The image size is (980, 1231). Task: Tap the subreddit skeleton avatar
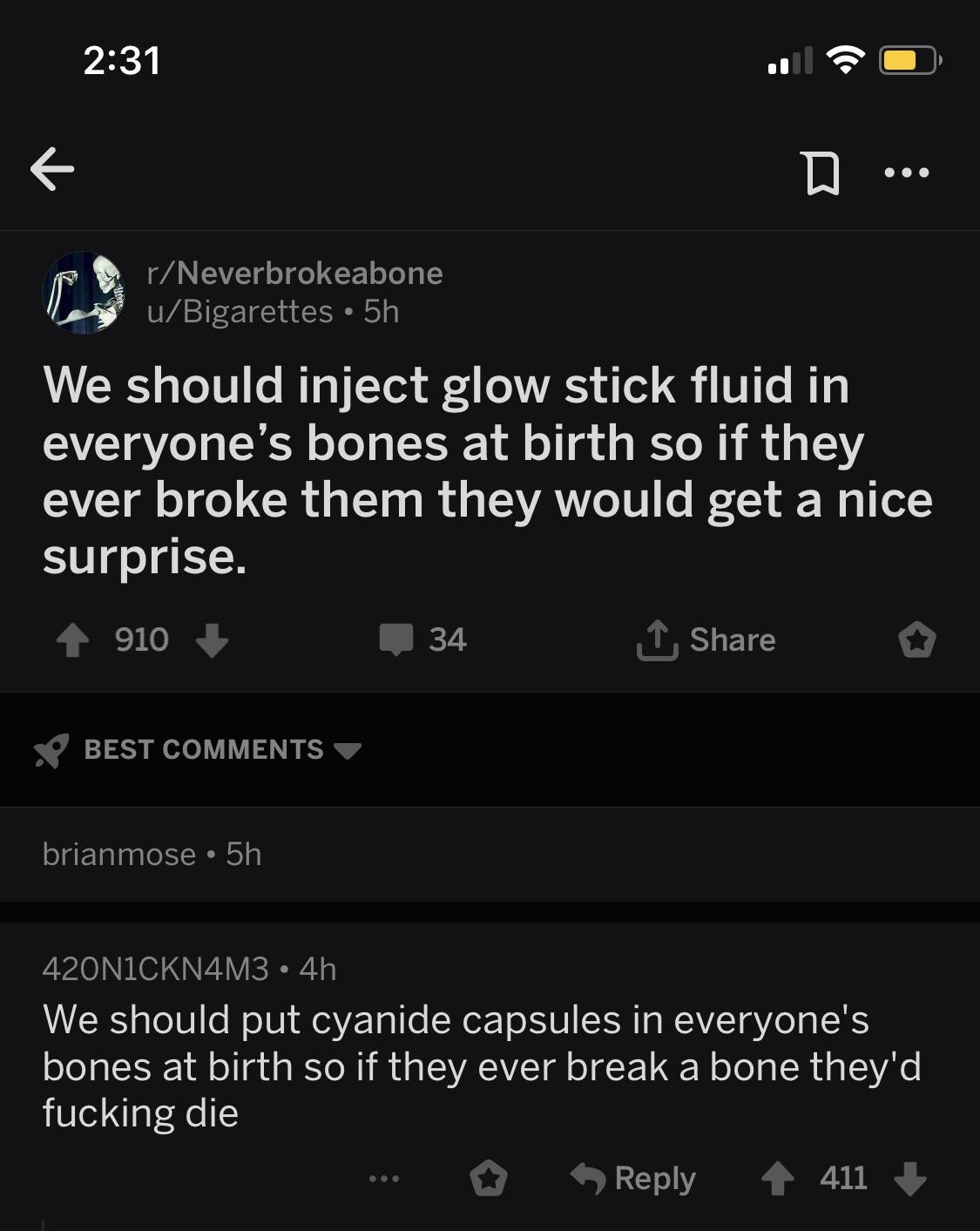84,293
